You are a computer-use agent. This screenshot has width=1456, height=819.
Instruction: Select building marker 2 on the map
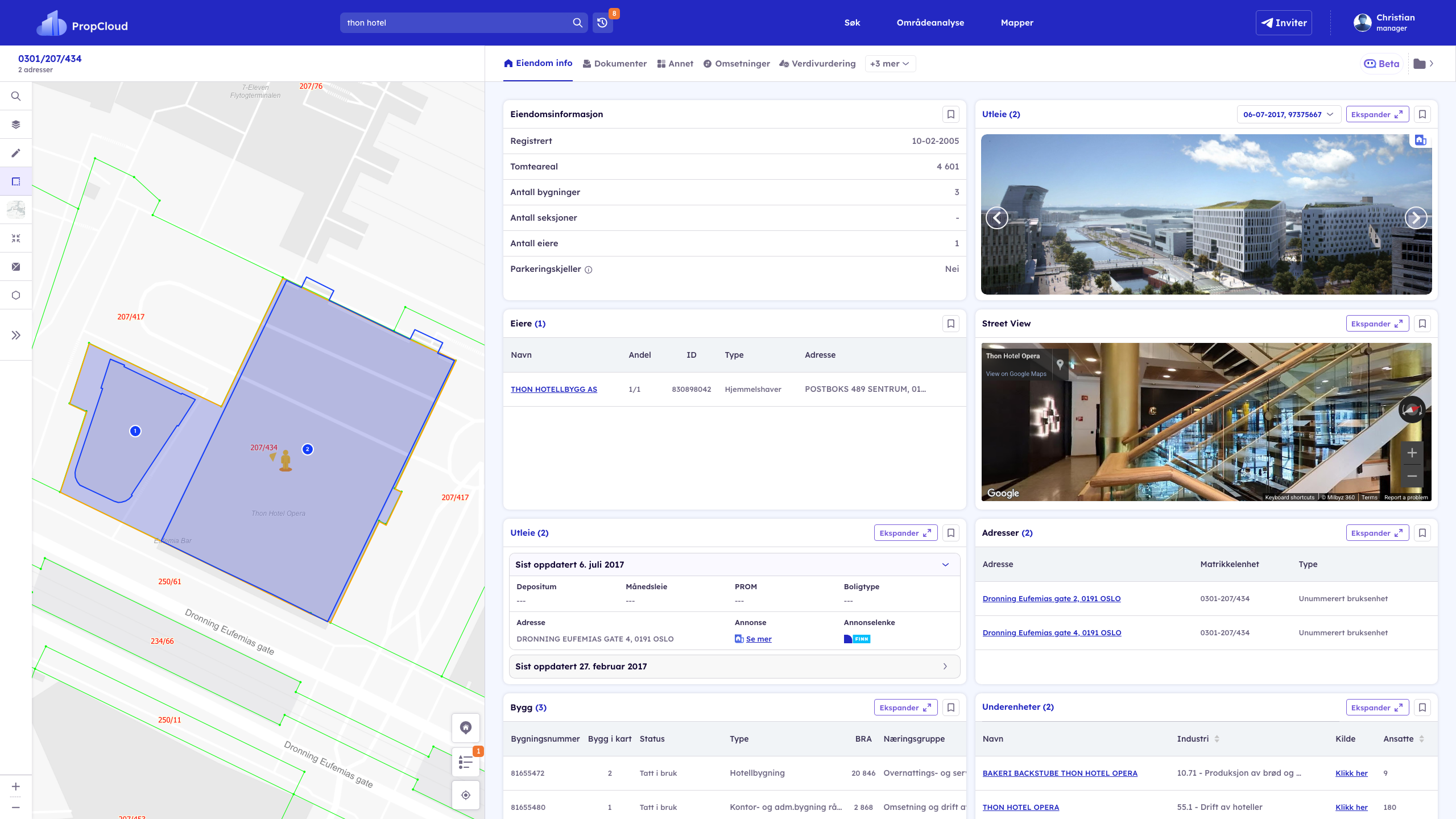click(x=308, y=449)
